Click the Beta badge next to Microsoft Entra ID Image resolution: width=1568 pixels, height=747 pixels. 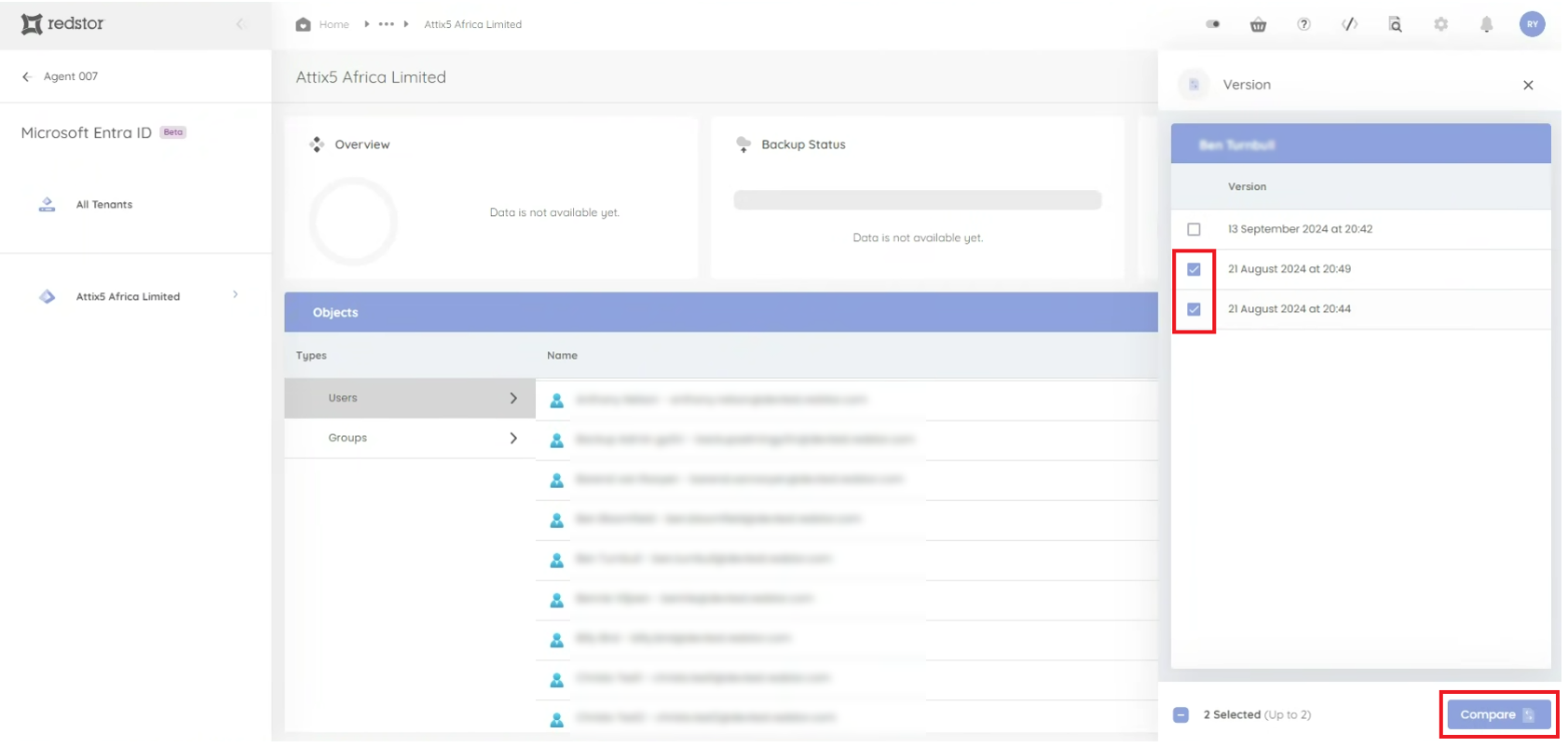(x=173, y=132)
